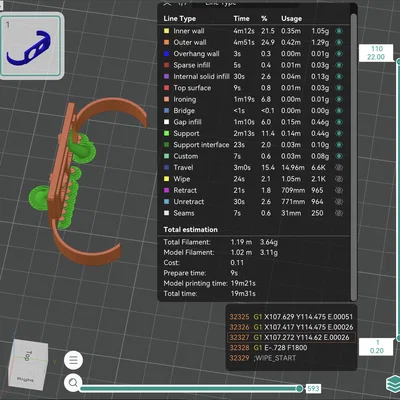Toggle Gap infill visibility eye

339,122
